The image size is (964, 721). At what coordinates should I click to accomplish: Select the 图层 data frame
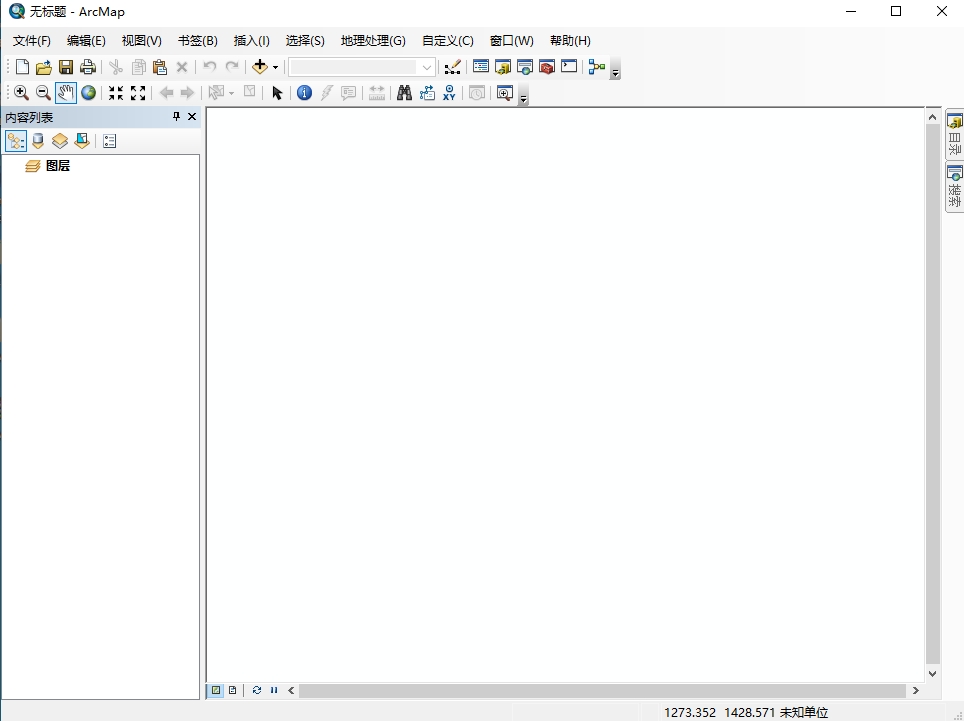point(55,165)
